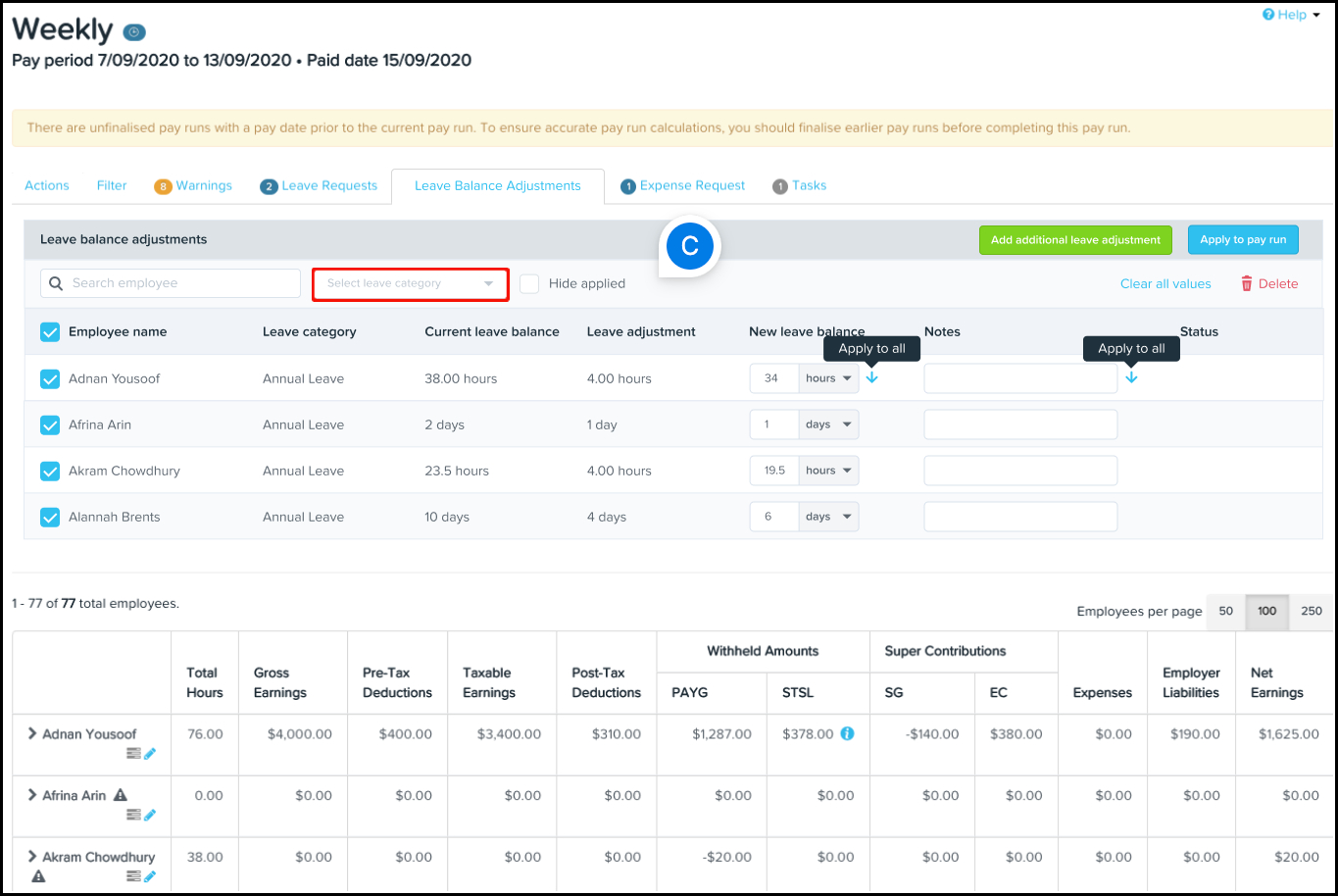Click Afrina Arin's new leave balance field showing 1

pos(774,424)
